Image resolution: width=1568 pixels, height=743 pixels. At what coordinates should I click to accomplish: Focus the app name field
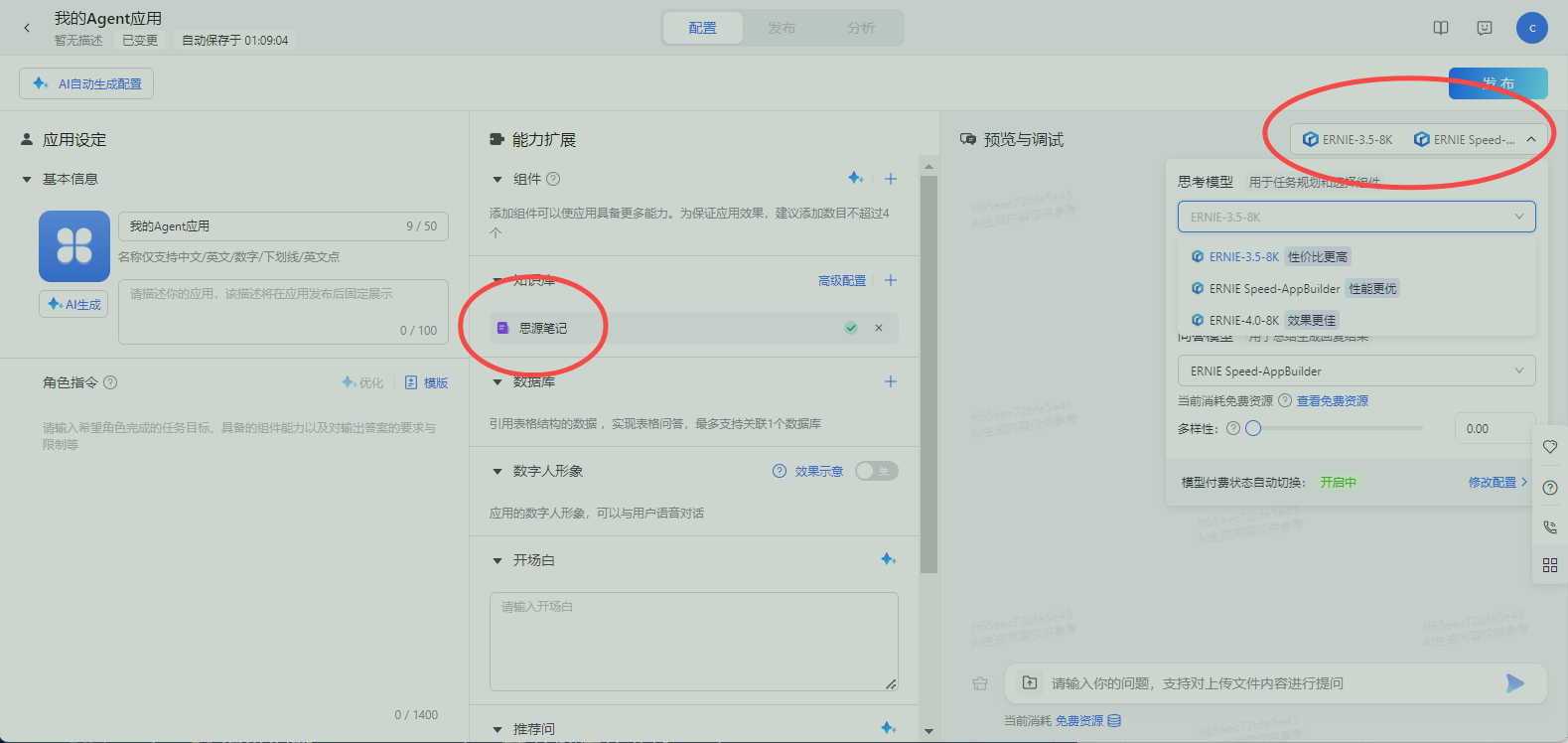pyautogui.click(x=283, y=226)
